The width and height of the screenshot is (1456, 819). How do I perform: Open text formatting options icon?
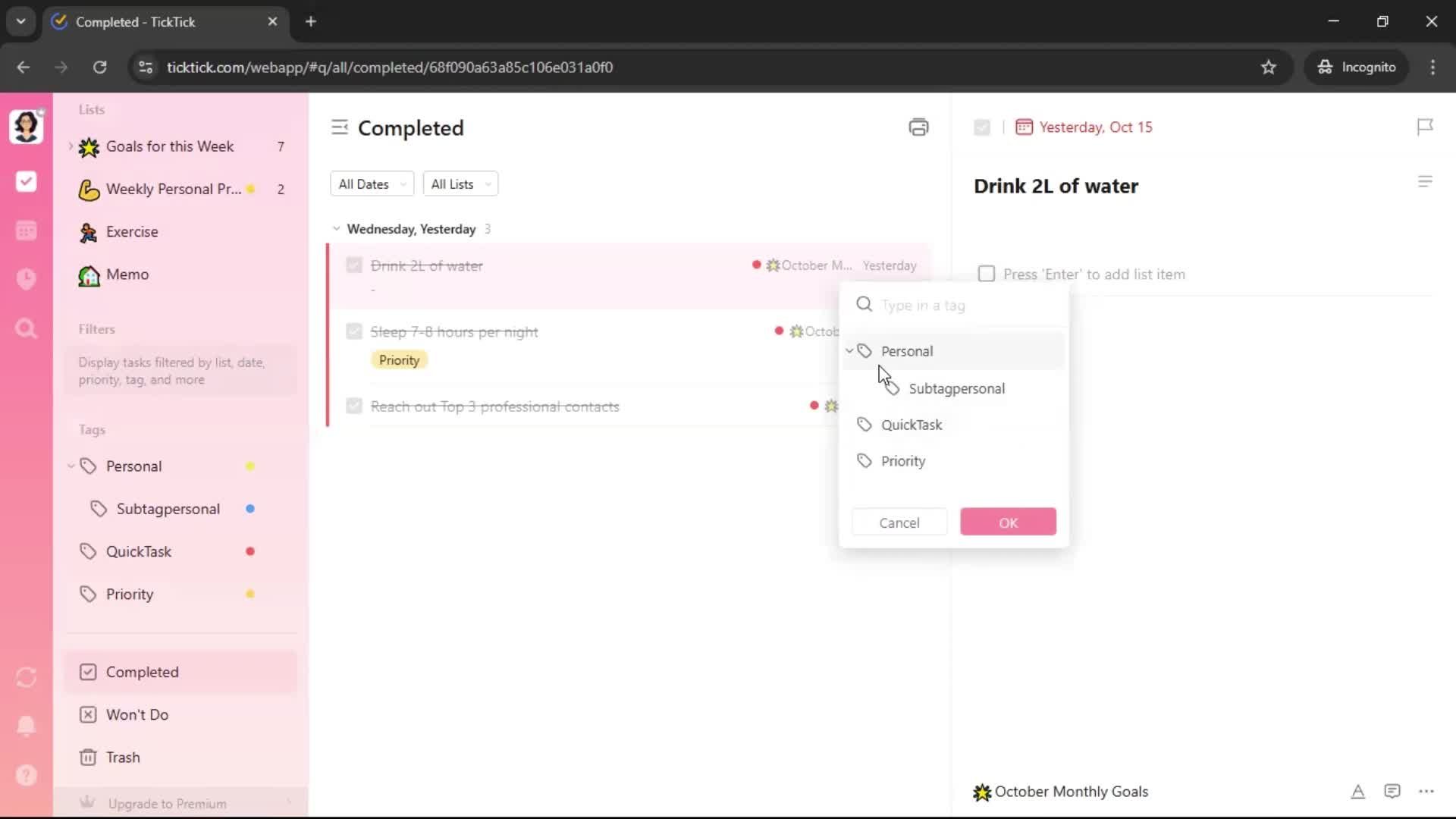(1357, 792)
